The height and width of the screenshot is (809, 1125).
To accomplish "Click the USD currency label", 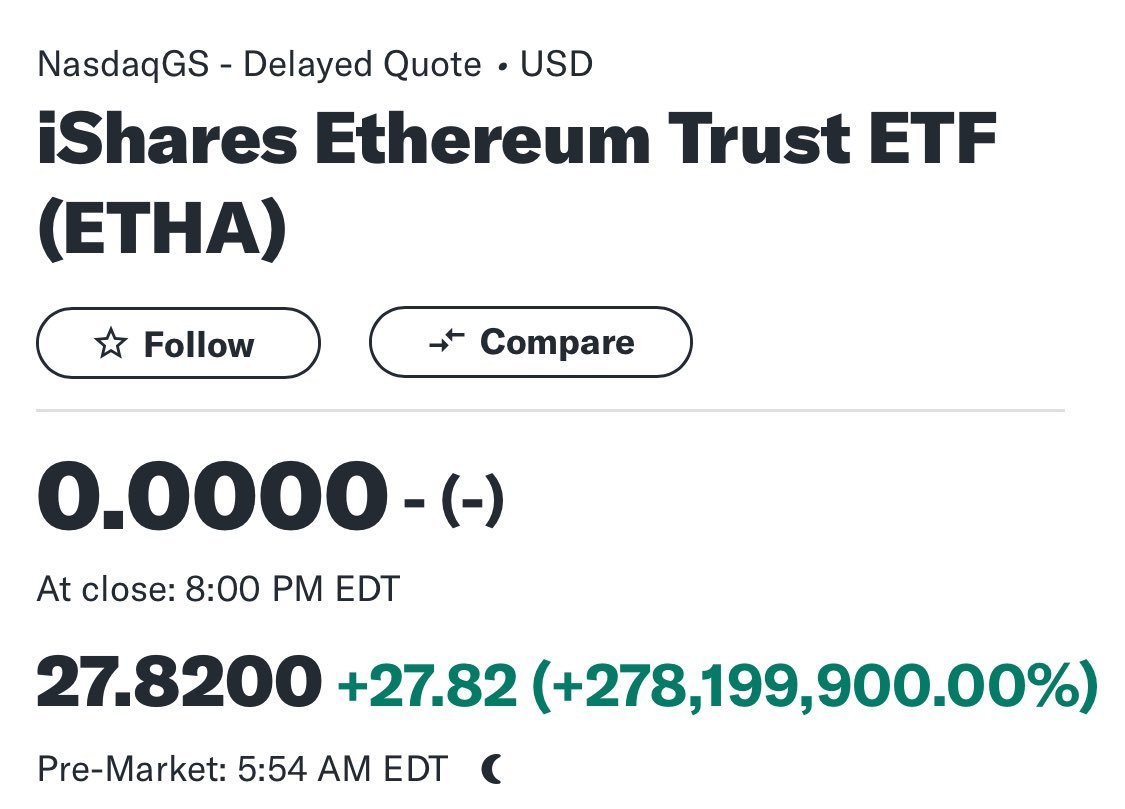I will (x=556, y=64).
